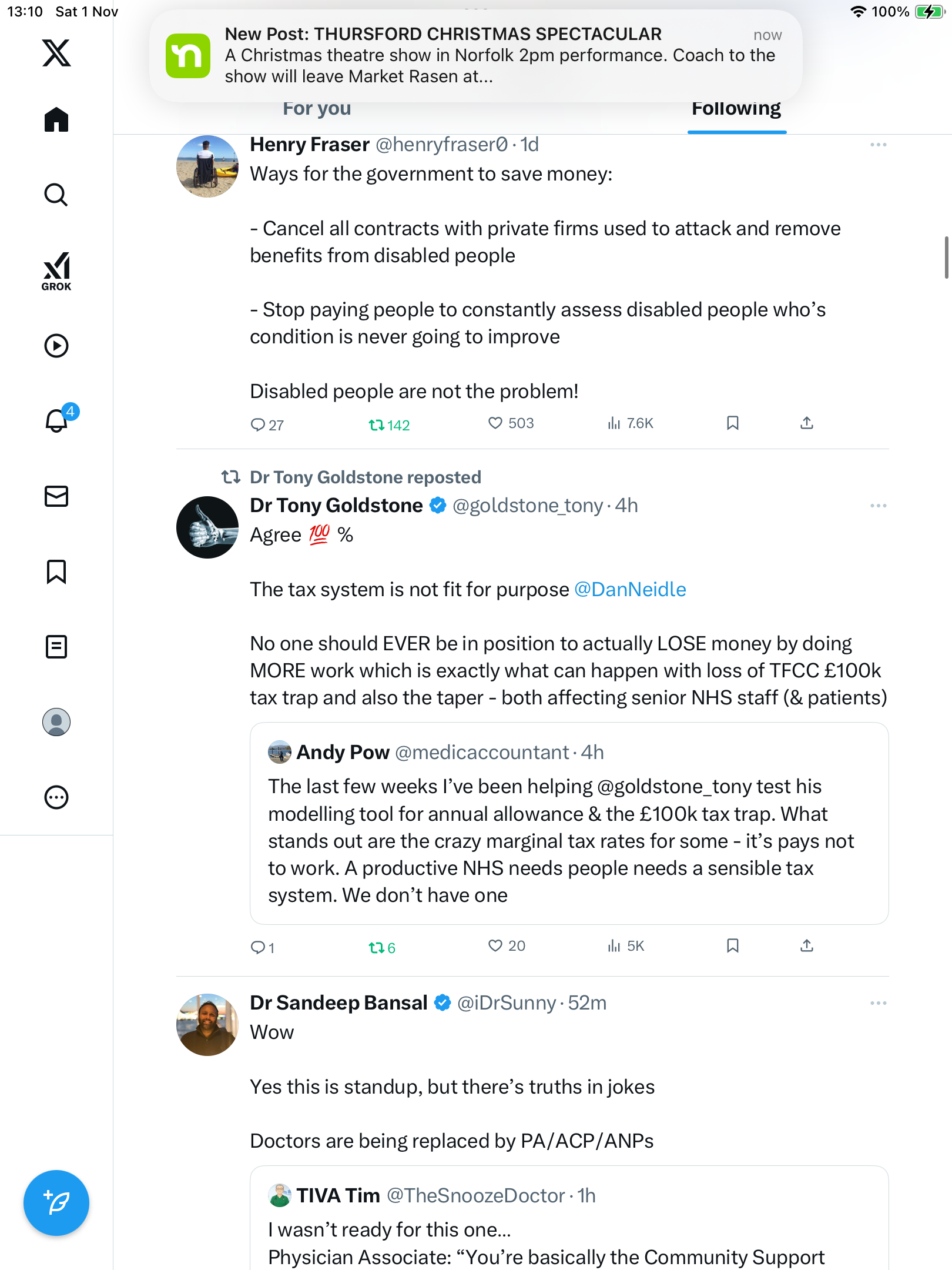This screenshot has height=1270, width=952.
Task: Bookmark Henry Fraser's post
Action: (732, 423)
